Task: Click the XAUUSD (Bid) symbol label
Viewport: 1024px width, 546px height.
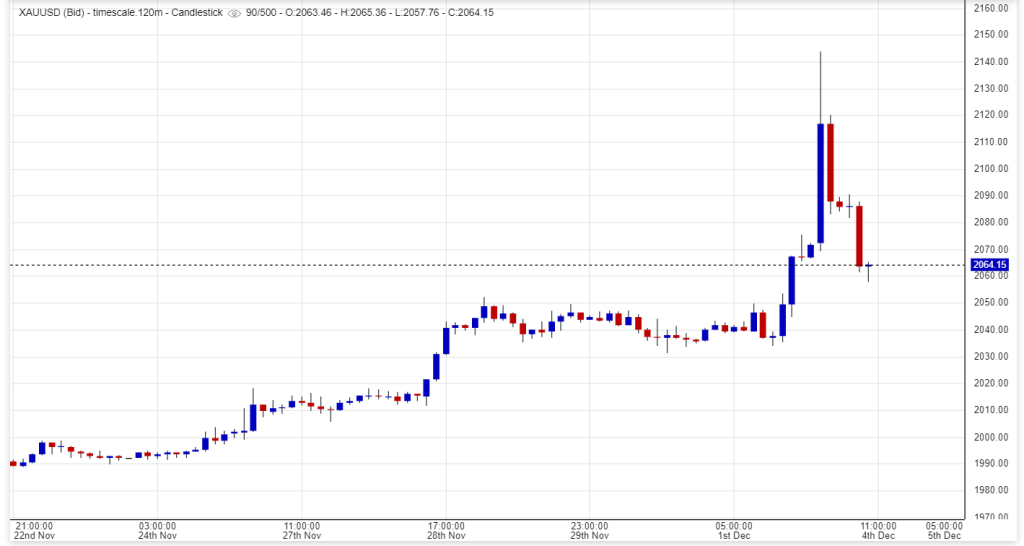Action: (x=52, y=13)
